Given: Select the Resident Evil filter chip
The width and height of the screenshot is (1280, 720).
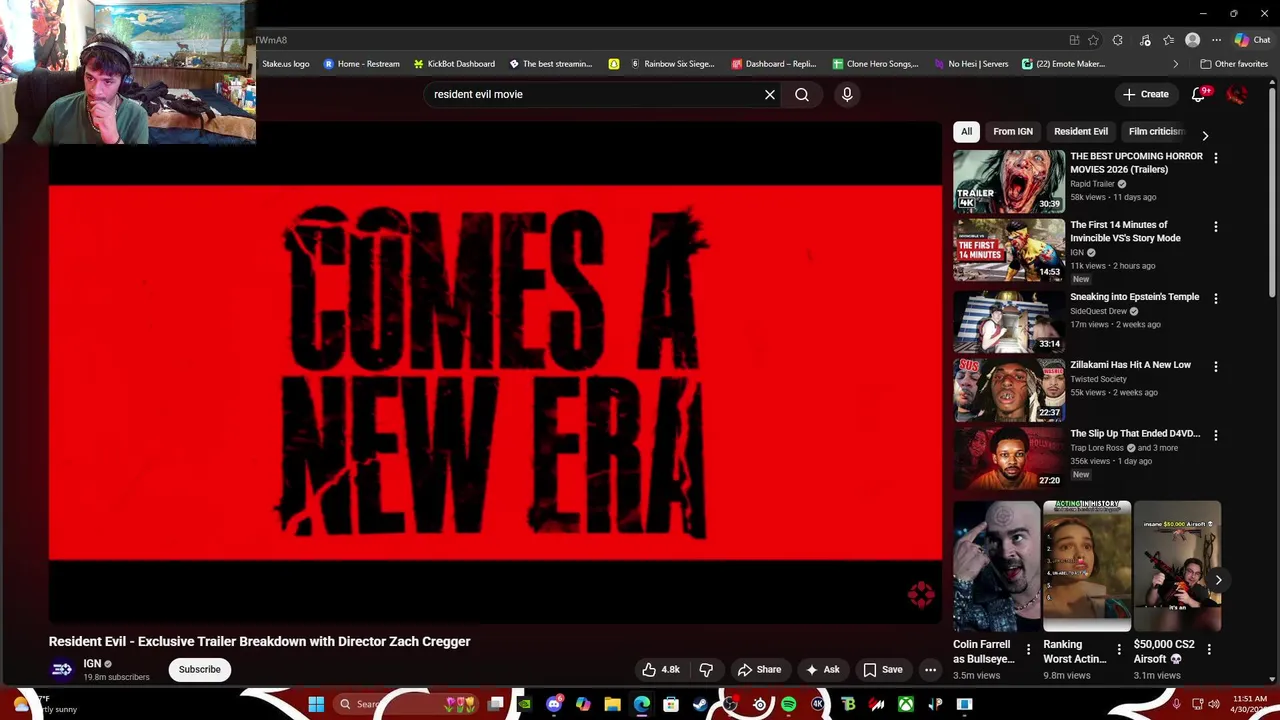Looking at the screenshot, I should pos(1081,131).
